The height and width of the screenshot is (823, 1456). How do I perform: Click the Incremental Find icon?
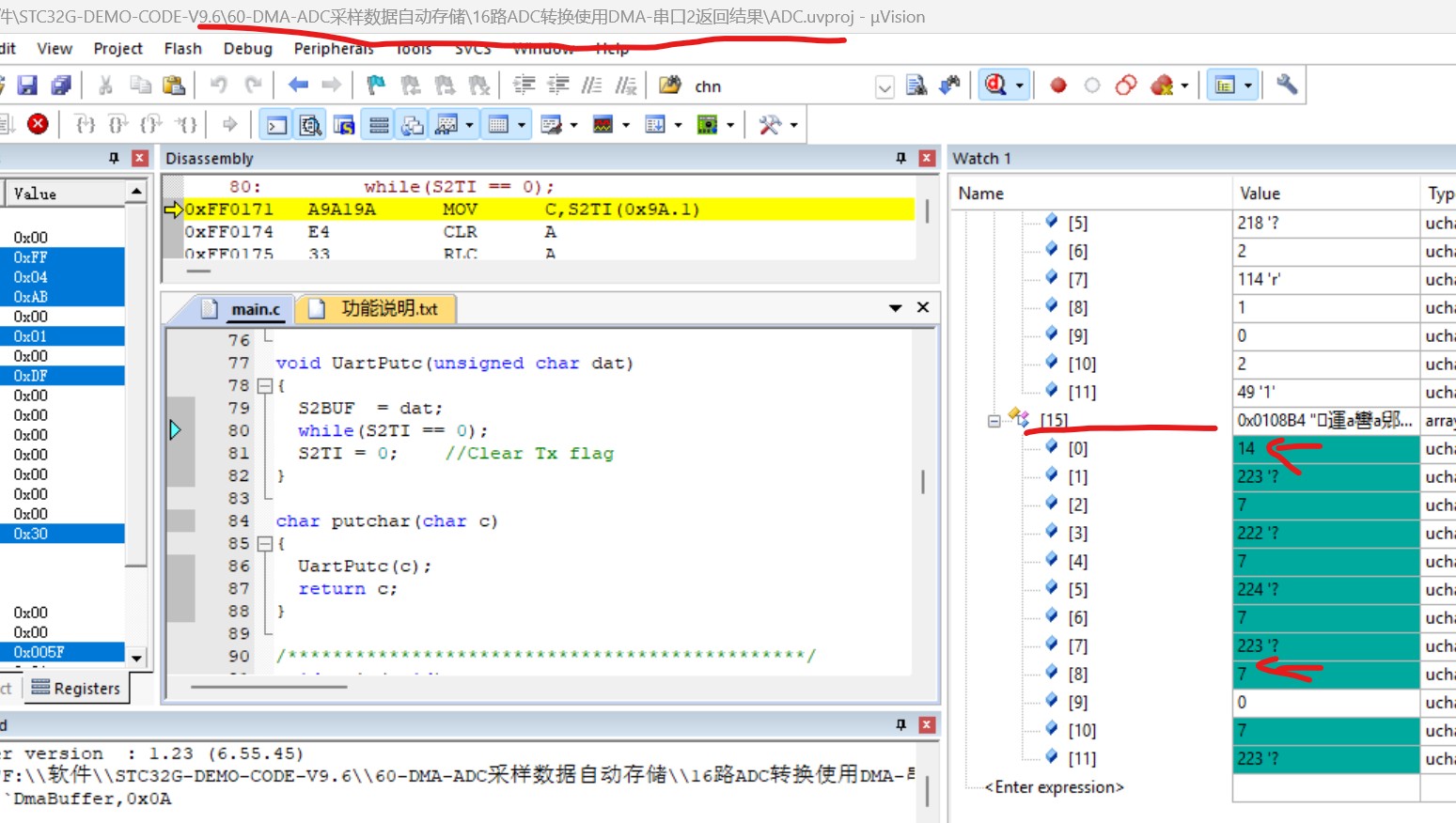(x=950, y=85)
